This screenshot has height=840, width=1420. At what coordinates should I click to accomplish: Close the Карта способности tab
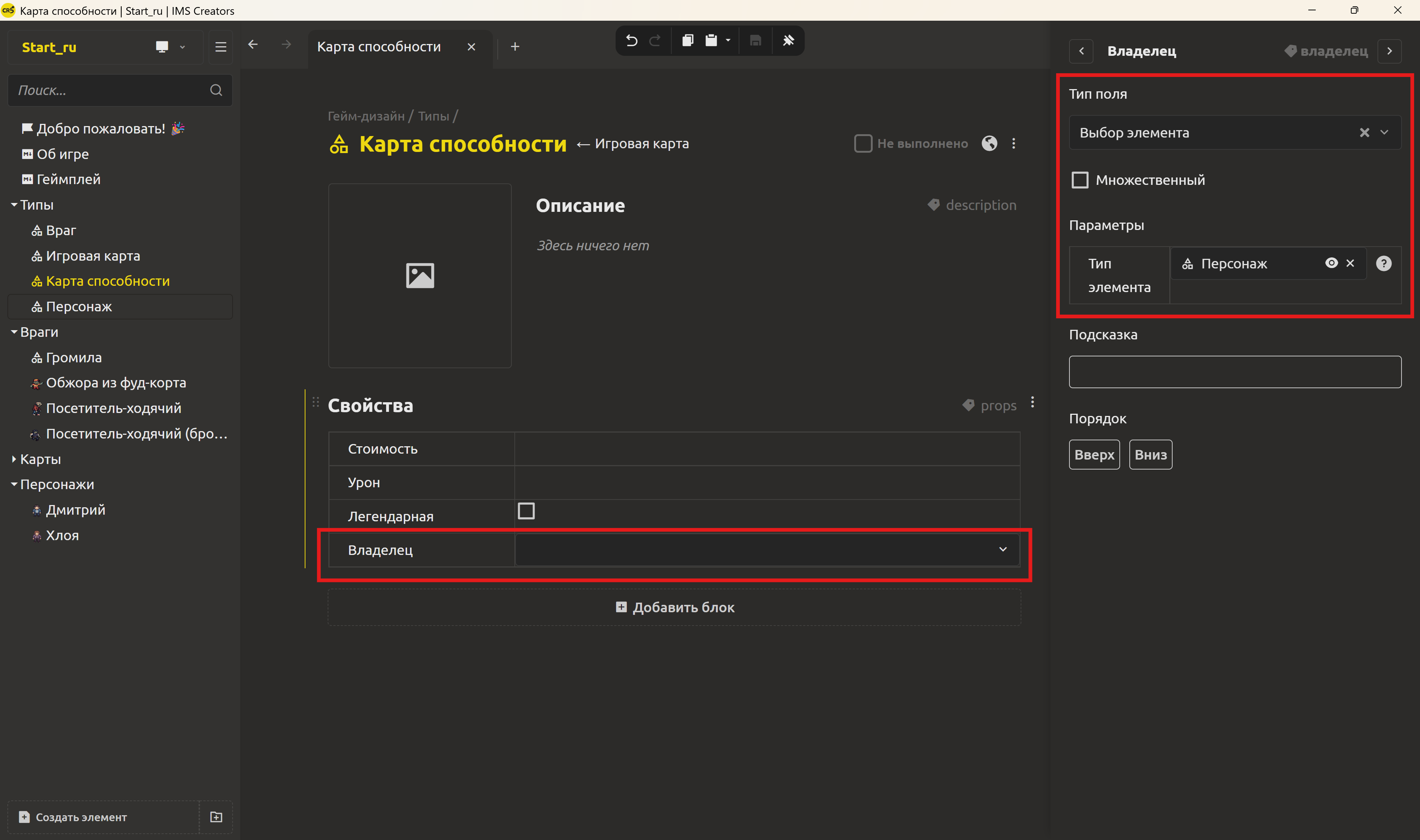coord(471,47)
